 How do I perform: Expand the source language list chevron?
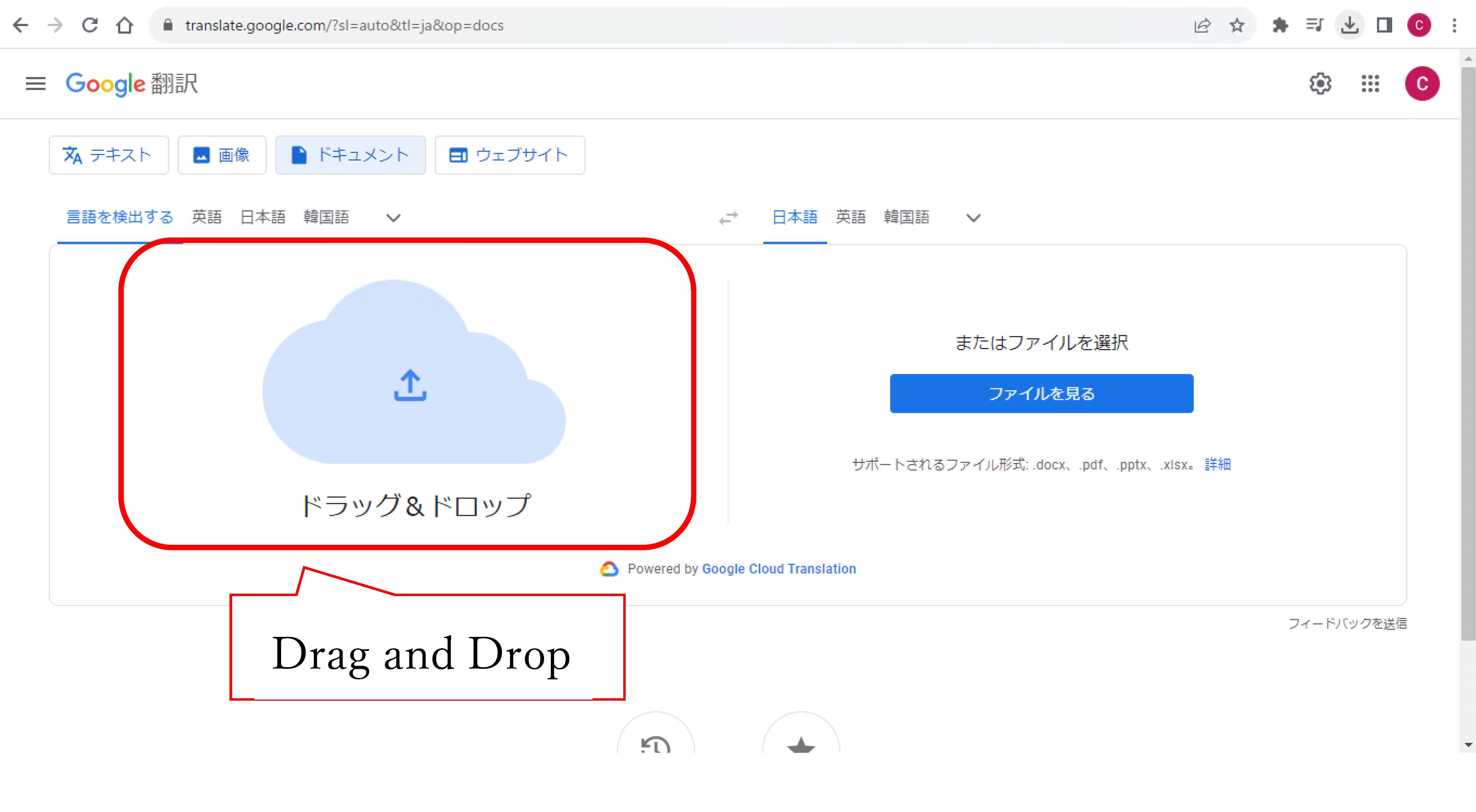tap(393, 218)
